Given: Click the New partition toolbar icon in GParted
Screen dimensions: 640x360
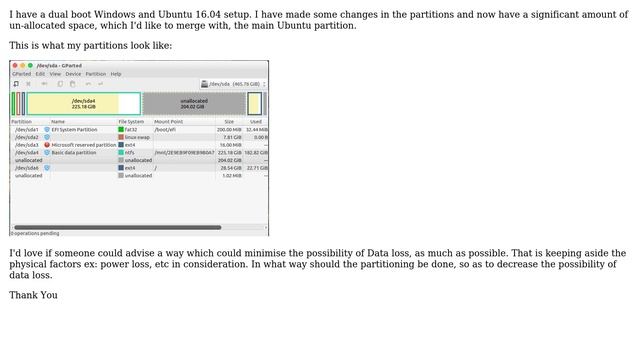Looking at the screenshot, I should pos(16,84).
